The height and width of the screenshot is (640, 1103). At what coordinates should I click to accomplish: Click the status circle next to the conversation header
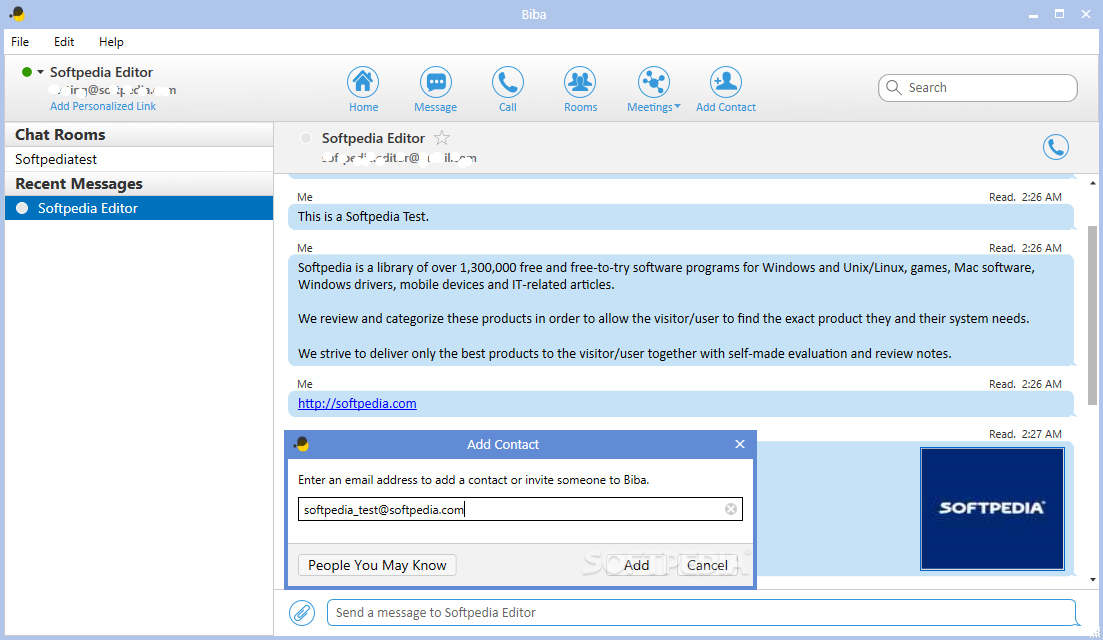coord(305,138)
